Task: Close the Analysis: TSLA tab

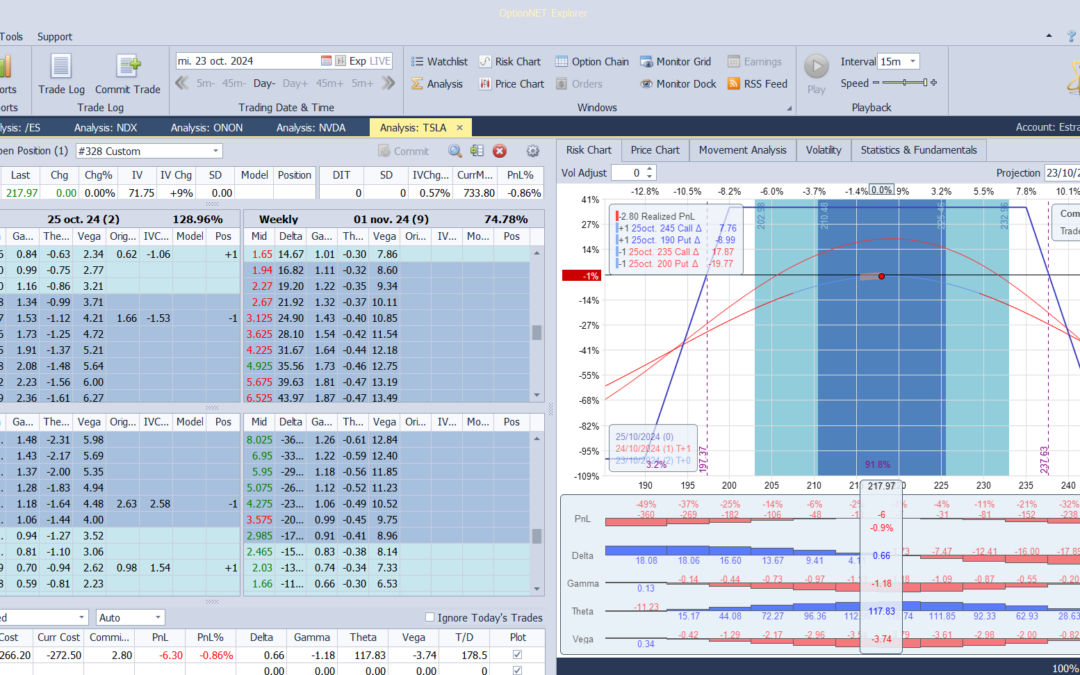Action: [459, 127]
